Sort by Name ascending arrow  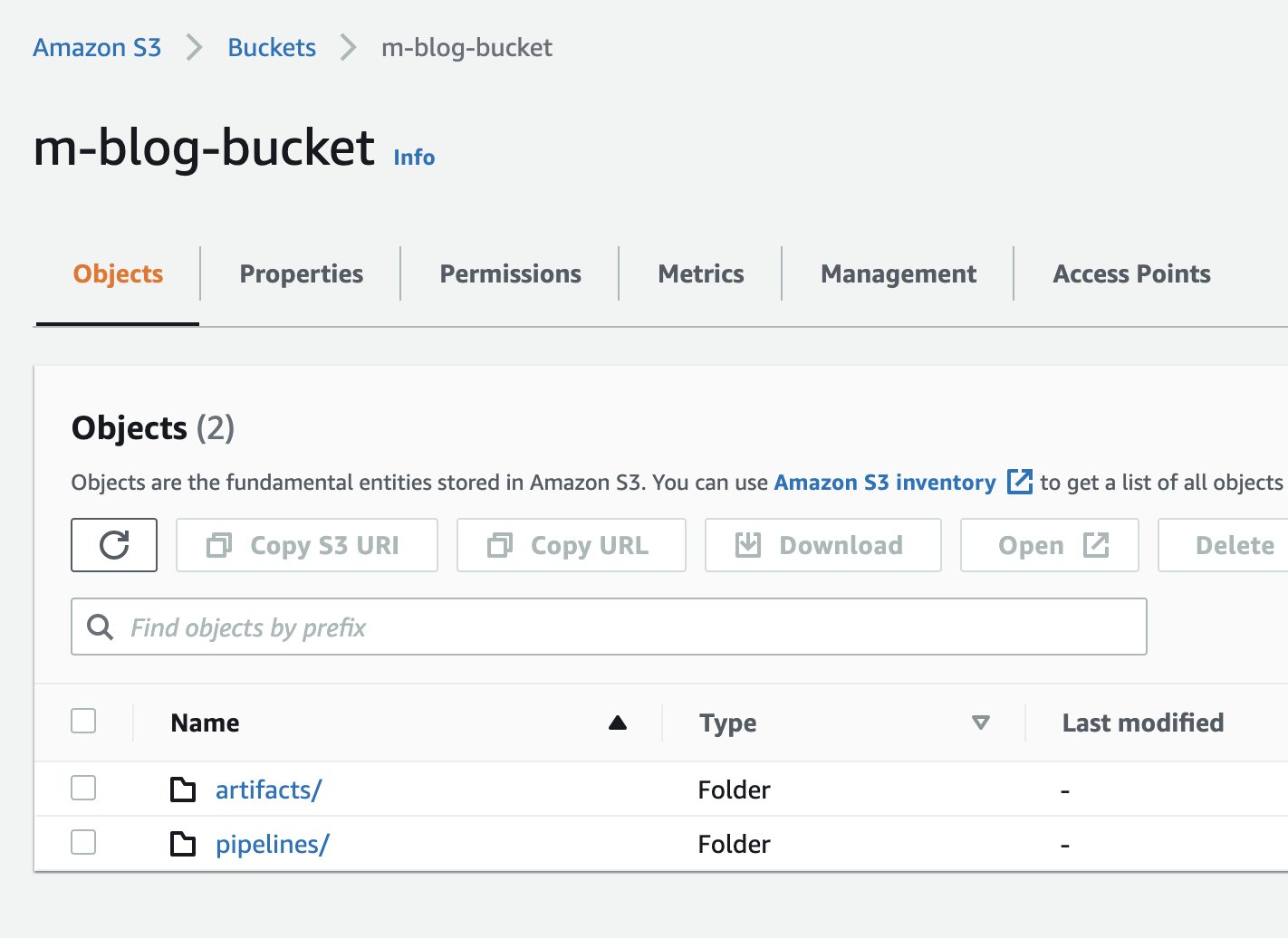(x=618, y=723)
